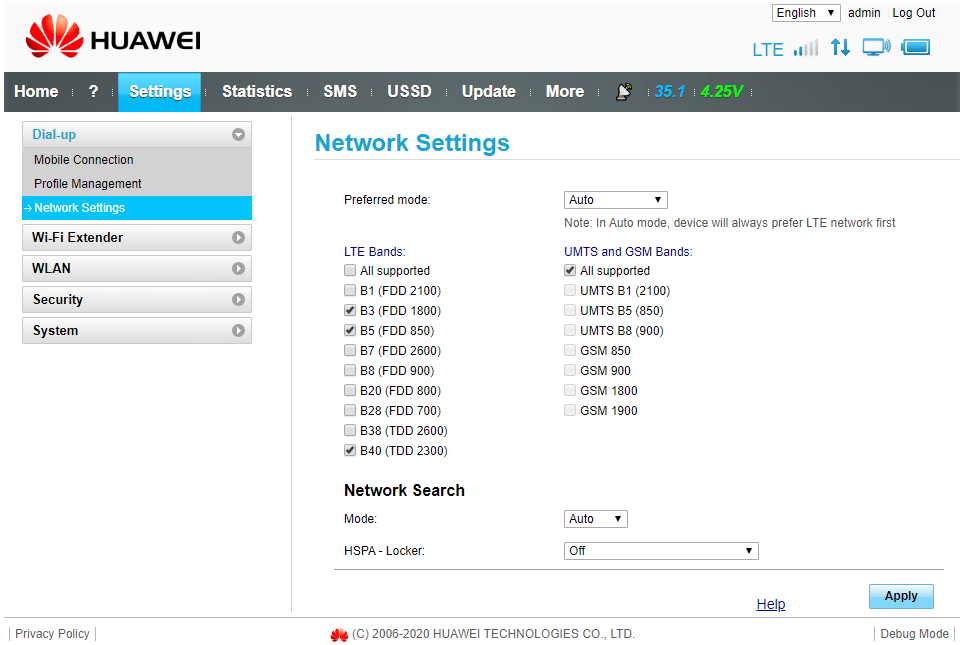Toggle UMTS B5 (850) checkbox
Image resolution: width=966 pixels, height=645 pixels.
point(570,310)
